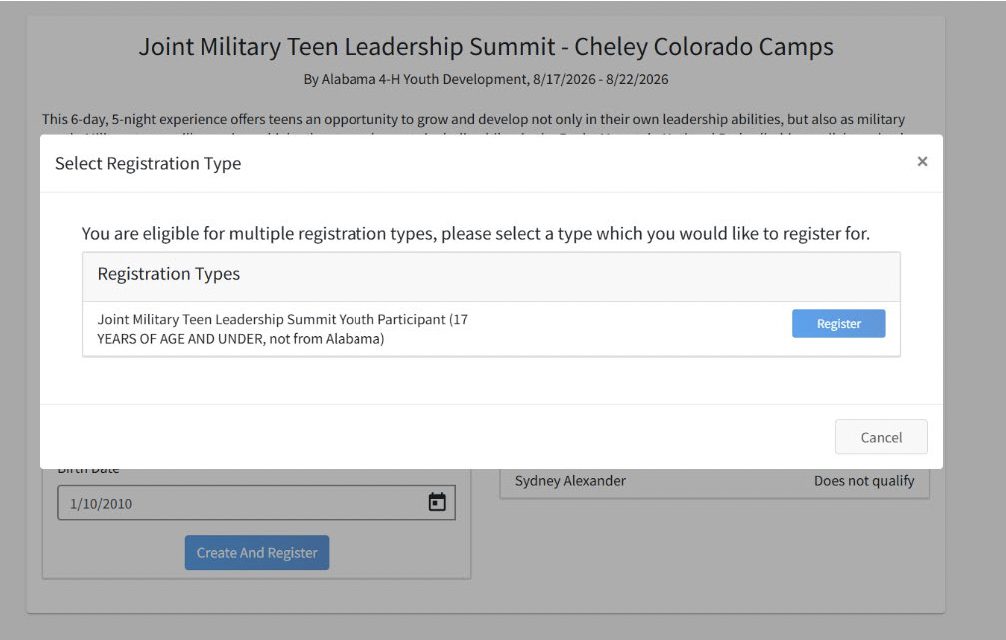Click the eligibility instruction message text
Viewport: 1006px width, 640px height.
475,233
